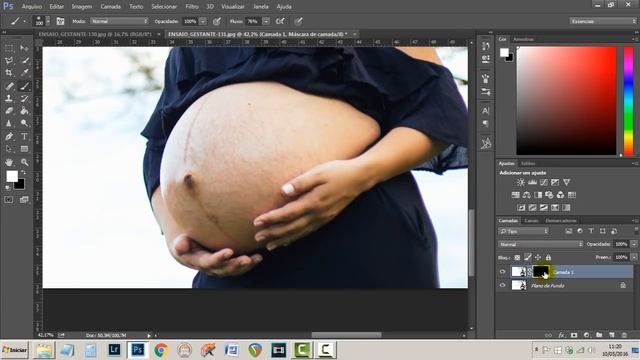Select the Crop tool
The image size is (640, 360).
(x=9, y=73)
